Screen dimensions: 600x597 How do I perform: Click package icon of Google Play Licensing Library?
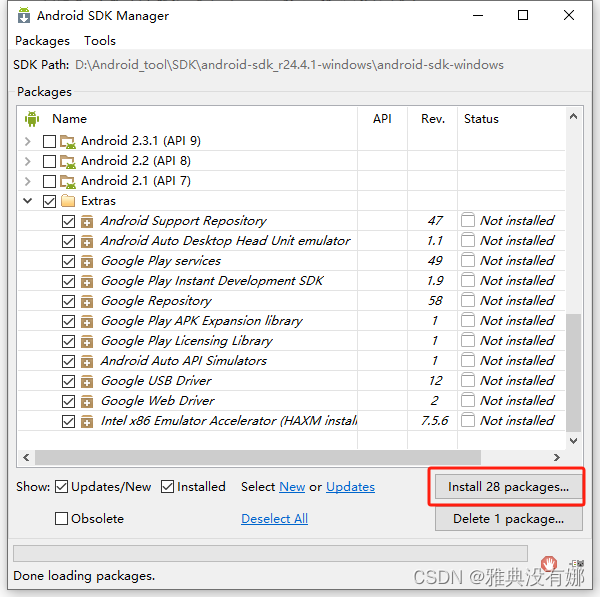(87, 341)
